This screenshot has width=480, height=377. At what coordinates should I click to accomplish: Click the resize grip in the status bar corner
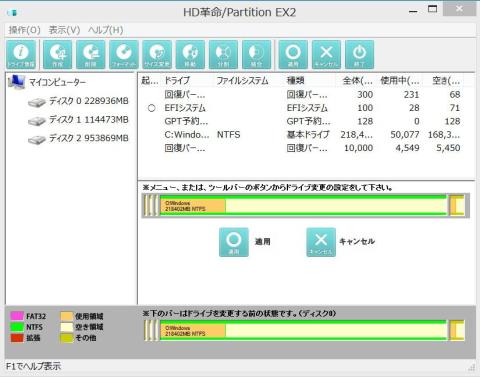click(472, 367)
